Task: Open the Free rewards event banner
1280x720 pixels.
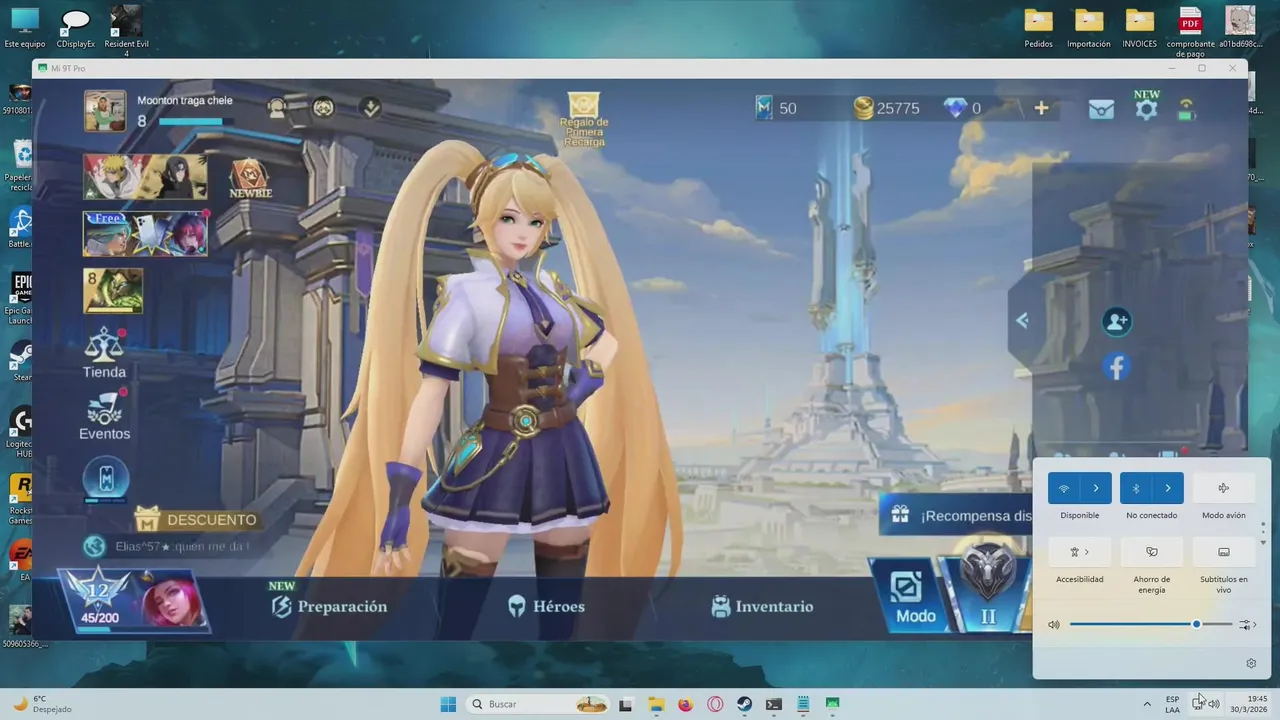Action: tap(145, 233)
